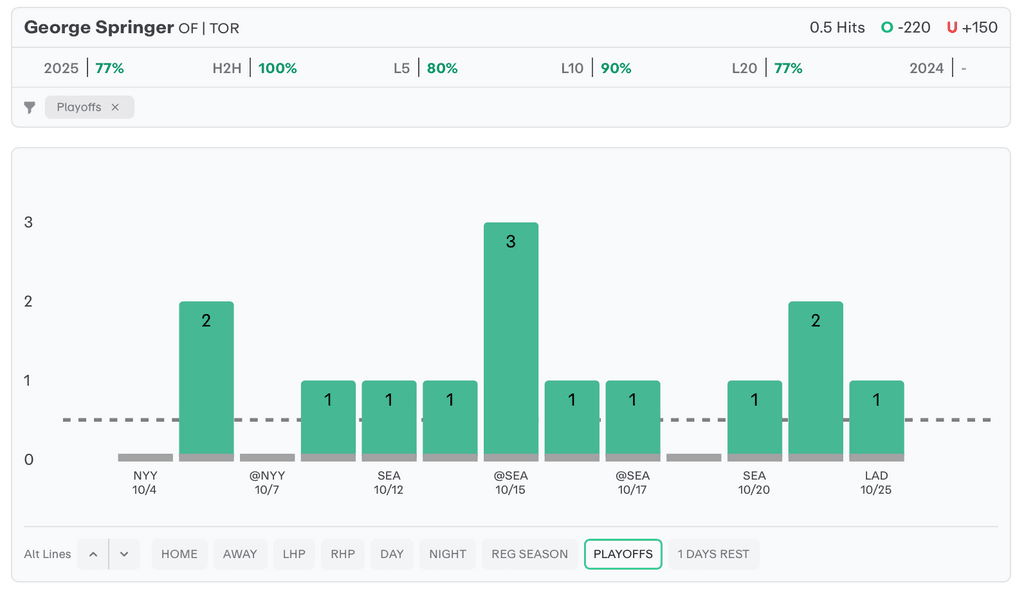The height and width of the screenshot is (599, 1024).
Task: Filter by NIGHT games
Action: click(x=447, y=554)
